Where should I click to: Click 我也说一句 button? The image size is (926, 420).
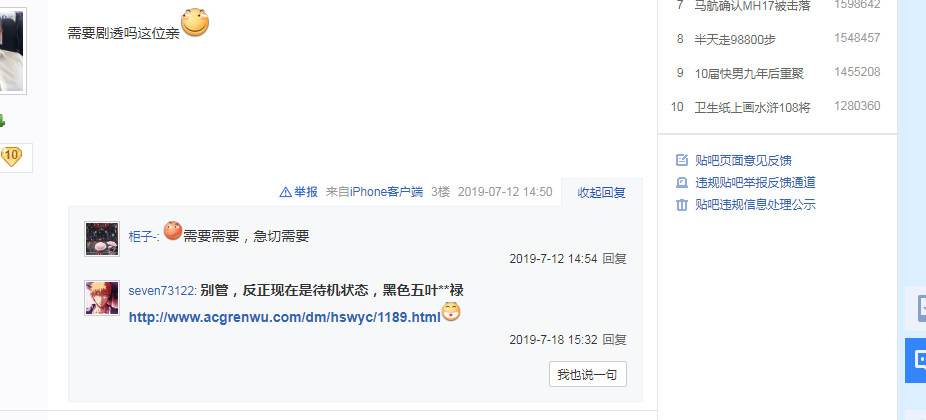pyautogui.click(x=588, y=375)
